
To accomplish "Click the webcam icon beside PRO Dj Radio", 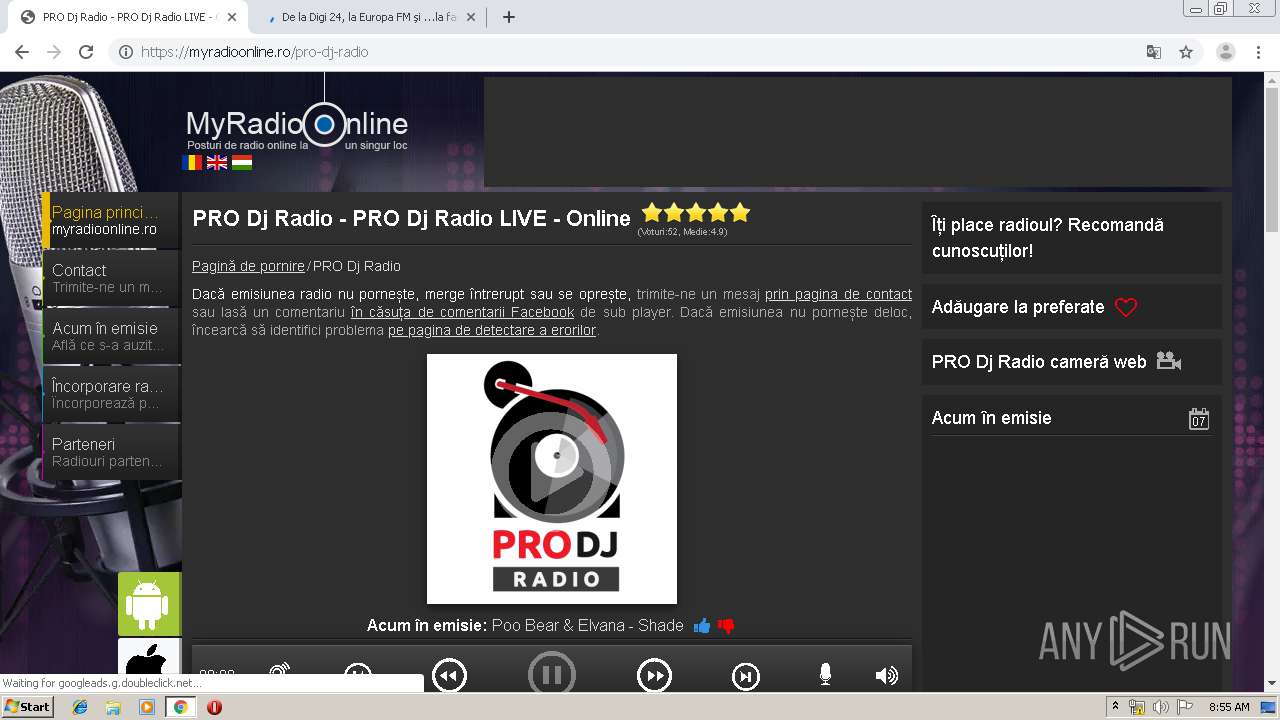I will click(1169, 361).
